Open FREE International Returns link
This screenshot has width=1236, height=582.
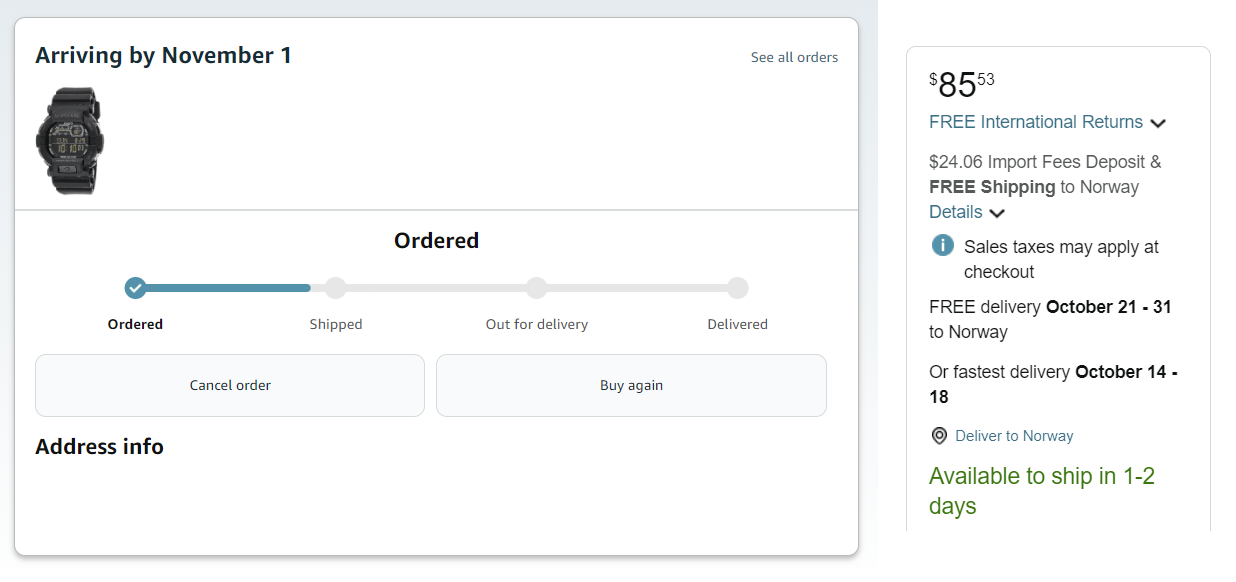[1036, 122]
